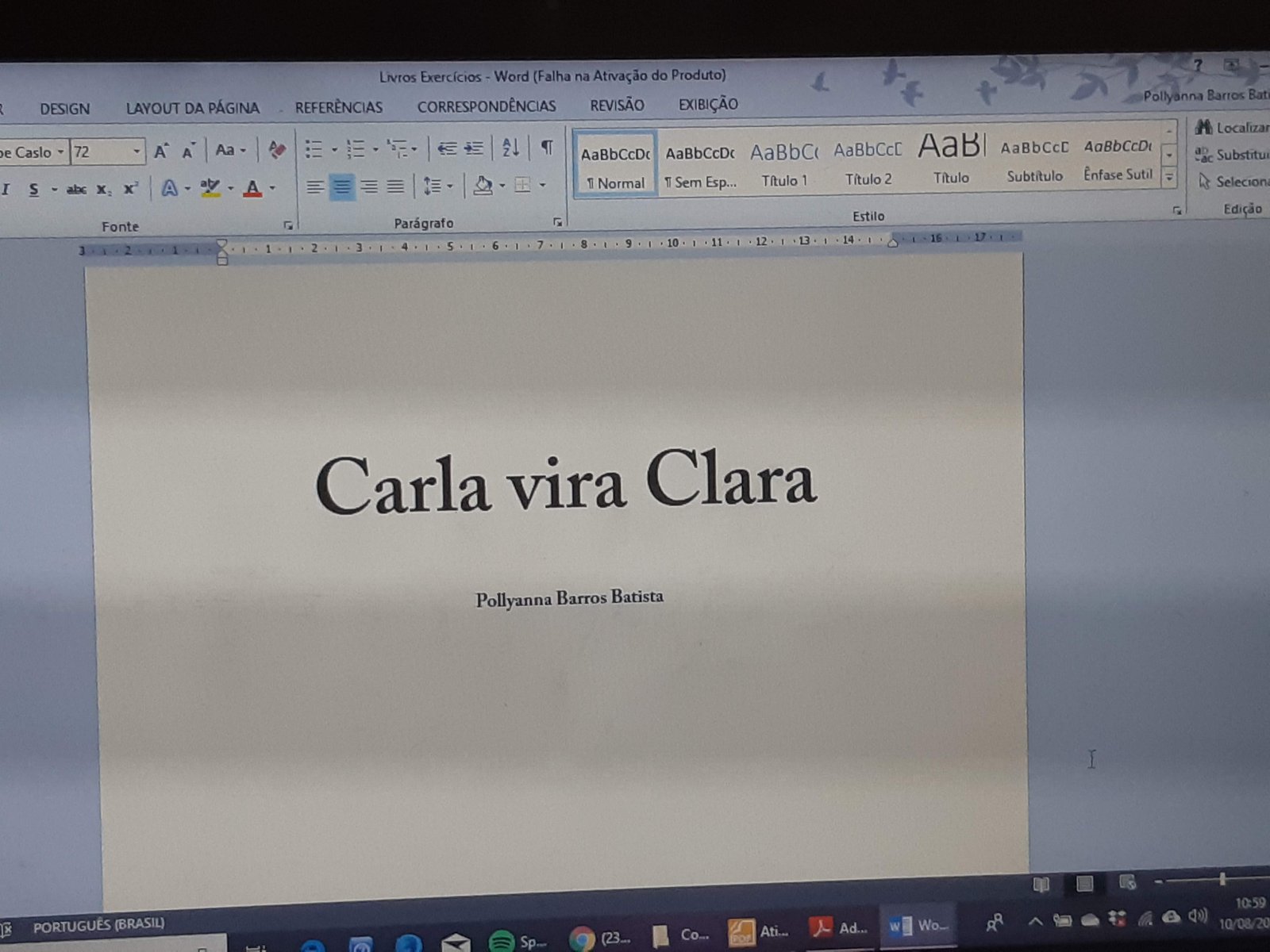Apply the Normal style
The width and height of the screenshot is (1270, 952).
615,164
